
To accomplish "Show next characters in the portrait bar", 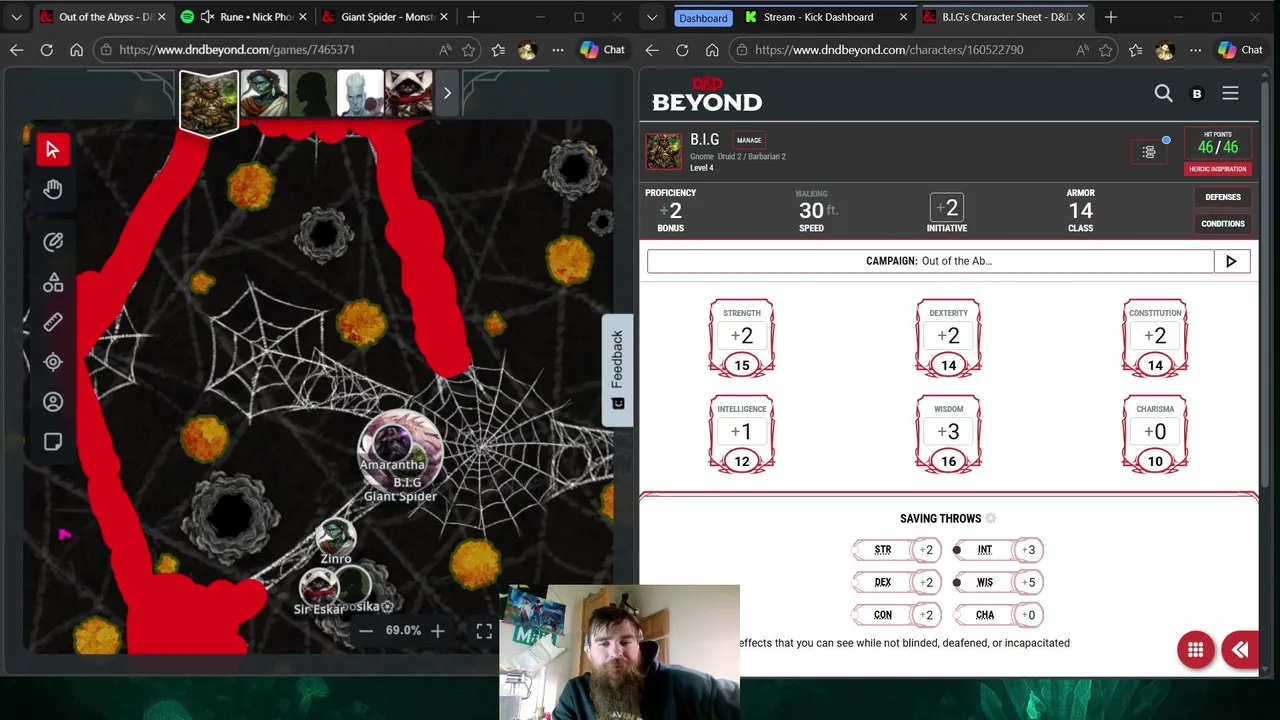I will coord(447,93).
